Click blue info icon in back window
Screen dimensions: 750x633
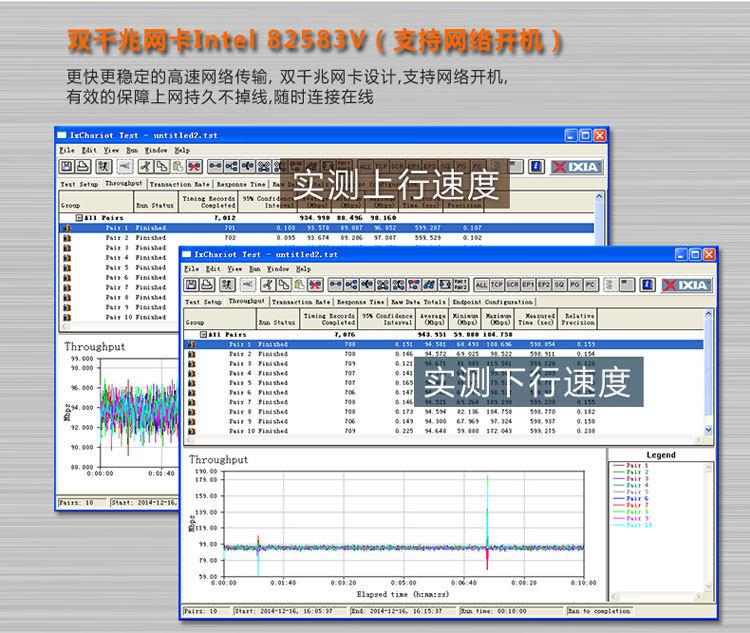536,166
